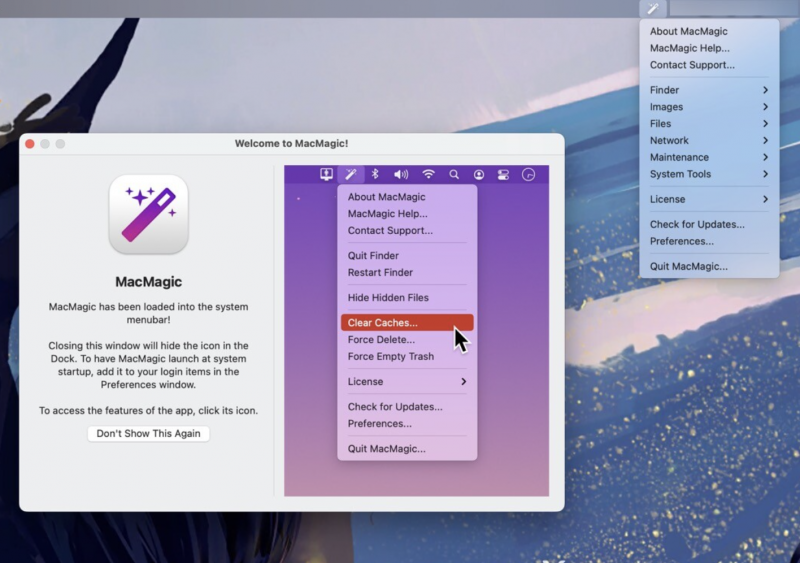Click the magic wand icon in the preview image menu bar

pos(351,174)
